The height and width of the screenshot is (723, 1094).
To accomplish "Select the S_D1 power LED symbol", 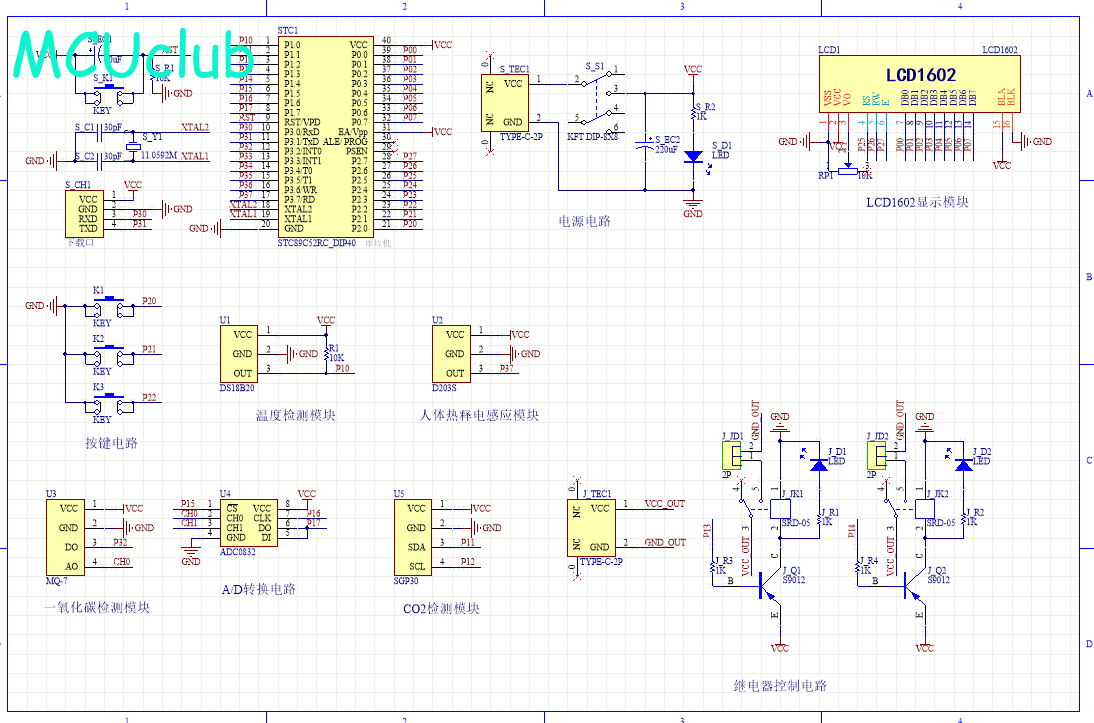I will click(x=693, y=156).
